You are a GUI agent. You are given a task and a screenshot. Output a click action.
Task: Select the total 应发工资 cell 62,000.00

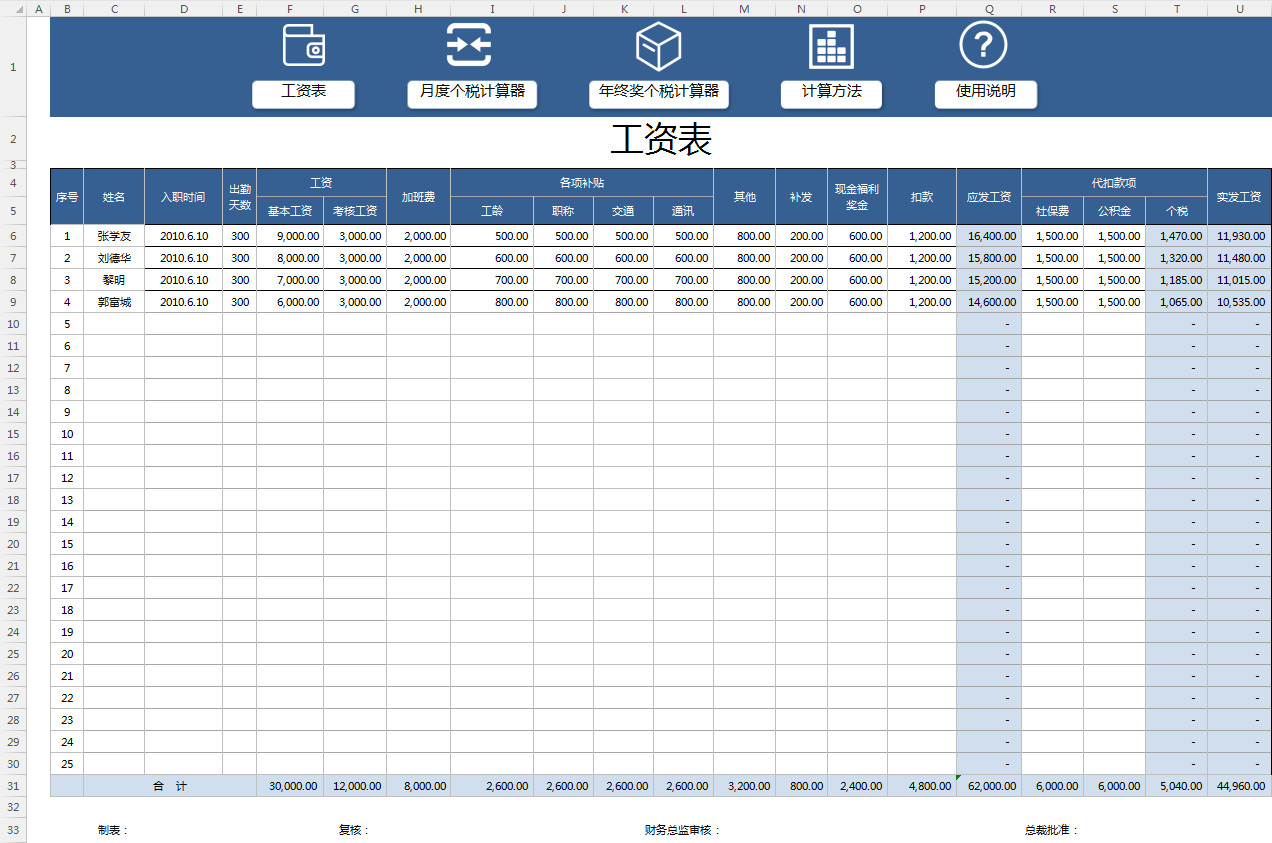tap(988, 786)
